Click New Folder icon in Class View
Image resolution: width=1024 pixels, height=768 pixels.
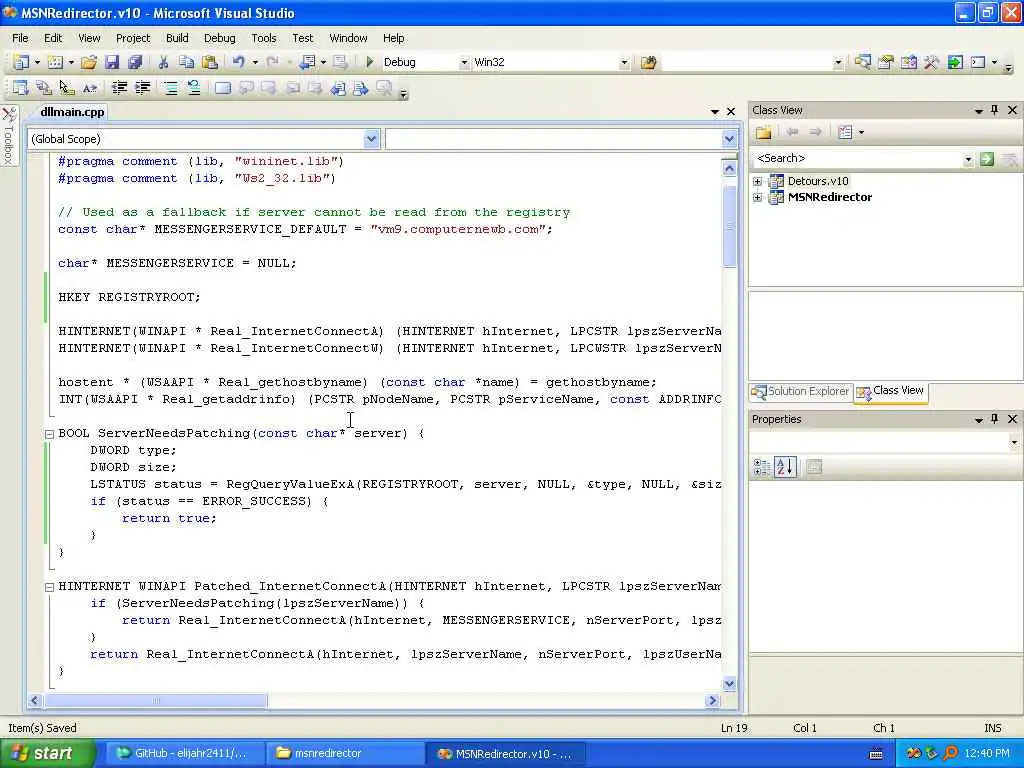click(x=763, y=133)
